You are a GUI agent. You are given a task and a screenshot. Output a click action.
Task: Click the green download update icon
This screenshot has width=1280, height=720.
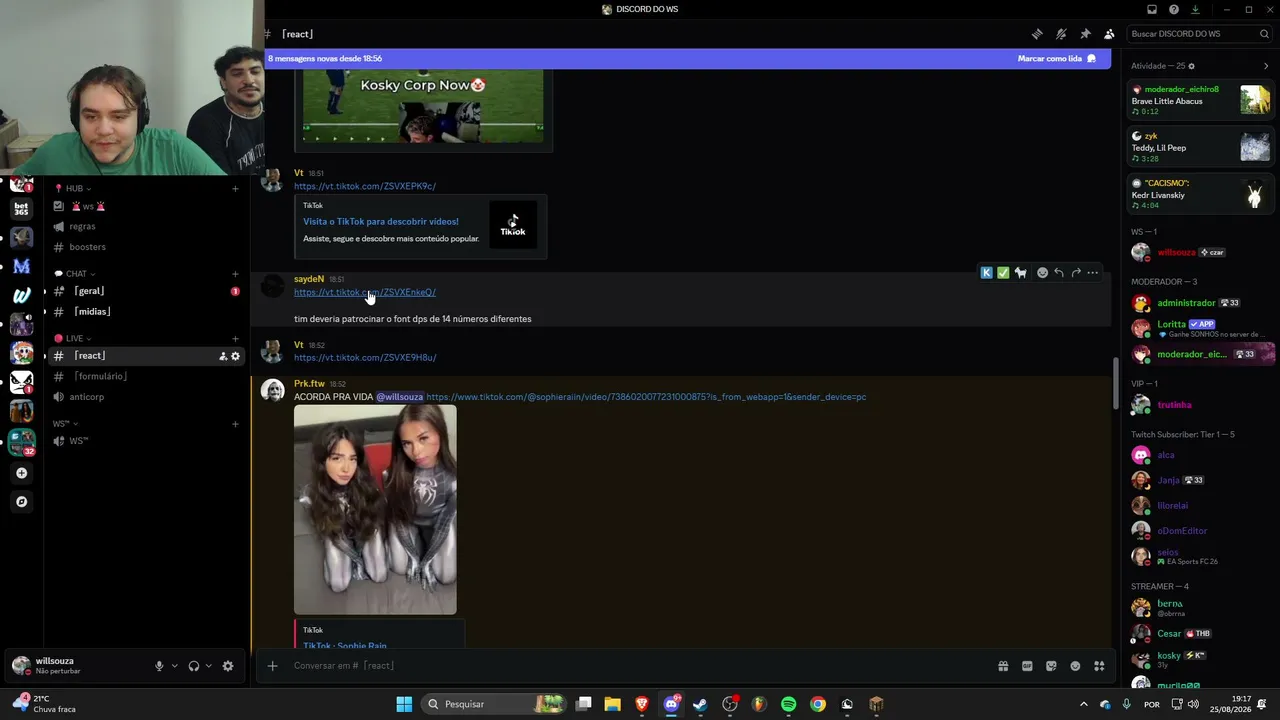pyautogui.click(x=1195, y=10)
